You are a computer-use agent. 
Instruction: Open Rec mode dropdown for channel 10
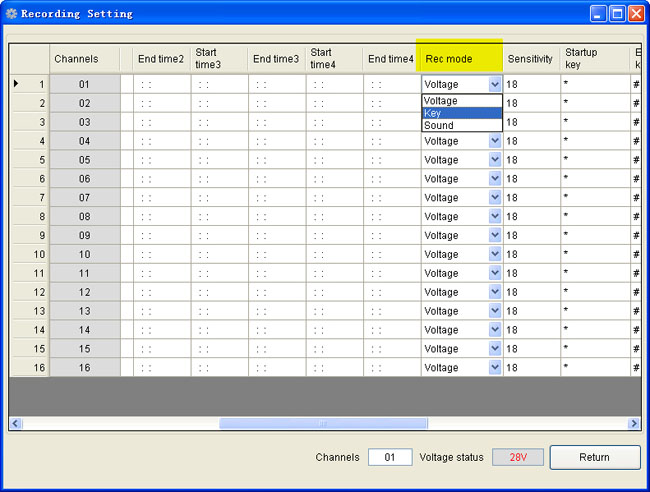click(x=495, y=254)
